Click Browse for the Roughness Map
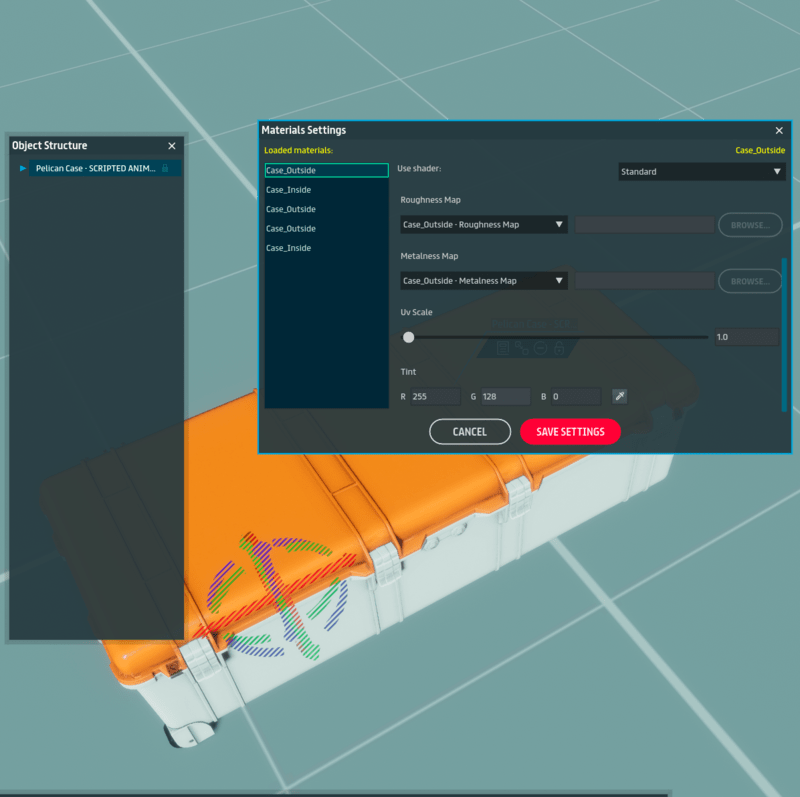This screenshot has width=800, height=797. pyautogui.click(x=750, y=225)
